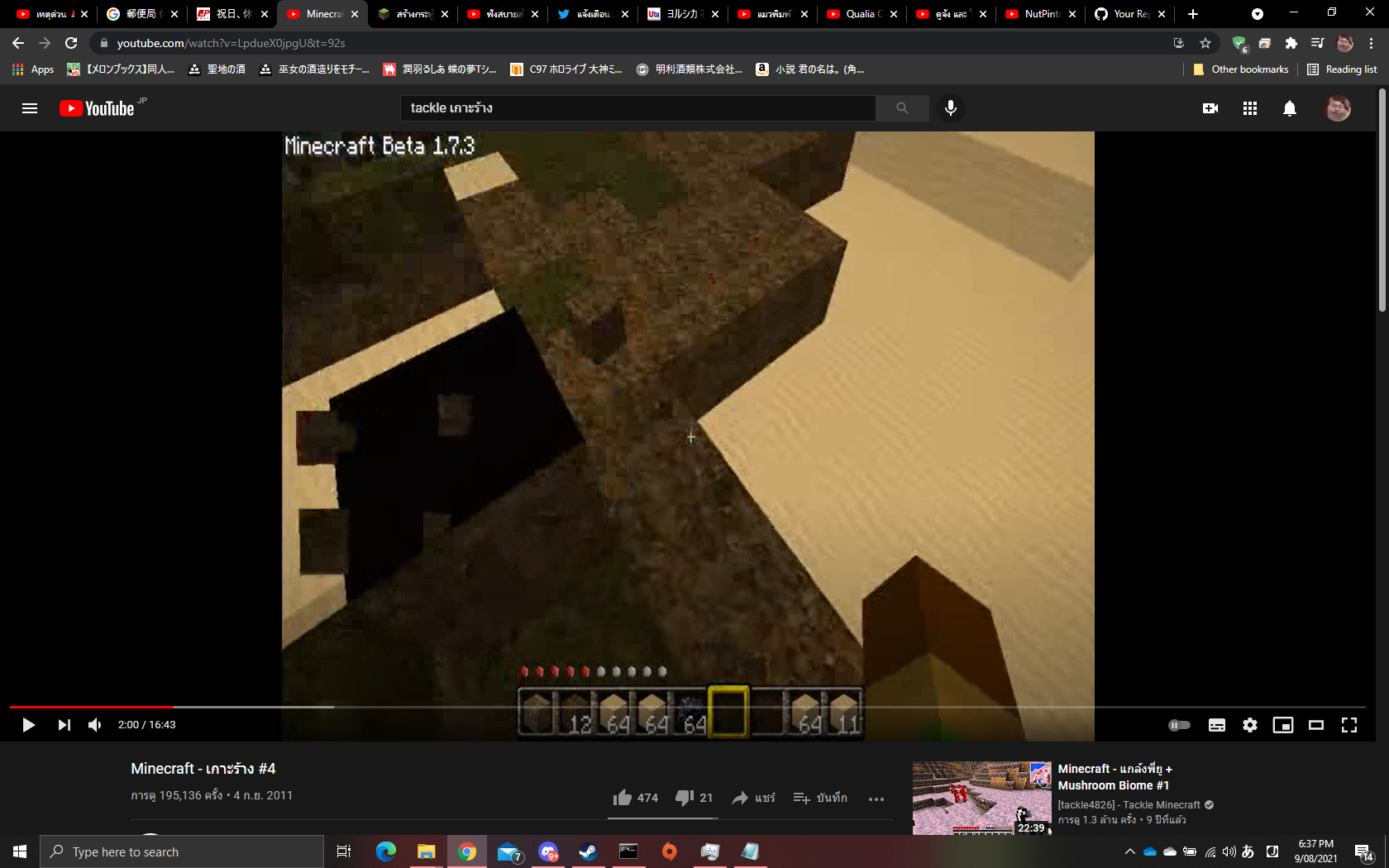Viewport: 1389px width, 868px height.
Task: Start voice search with the microphone
Action: pyautogui.click(x=951, y=108)
